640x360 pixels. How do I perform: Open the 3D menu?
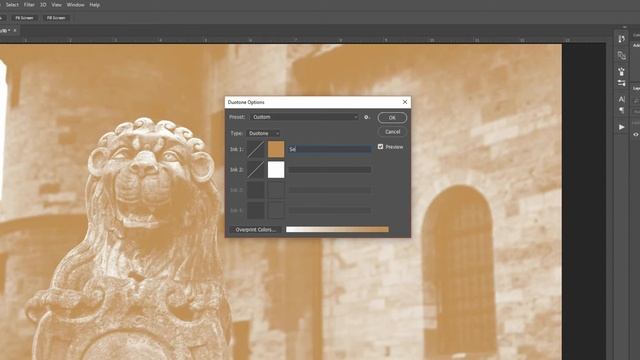point(43,5)
